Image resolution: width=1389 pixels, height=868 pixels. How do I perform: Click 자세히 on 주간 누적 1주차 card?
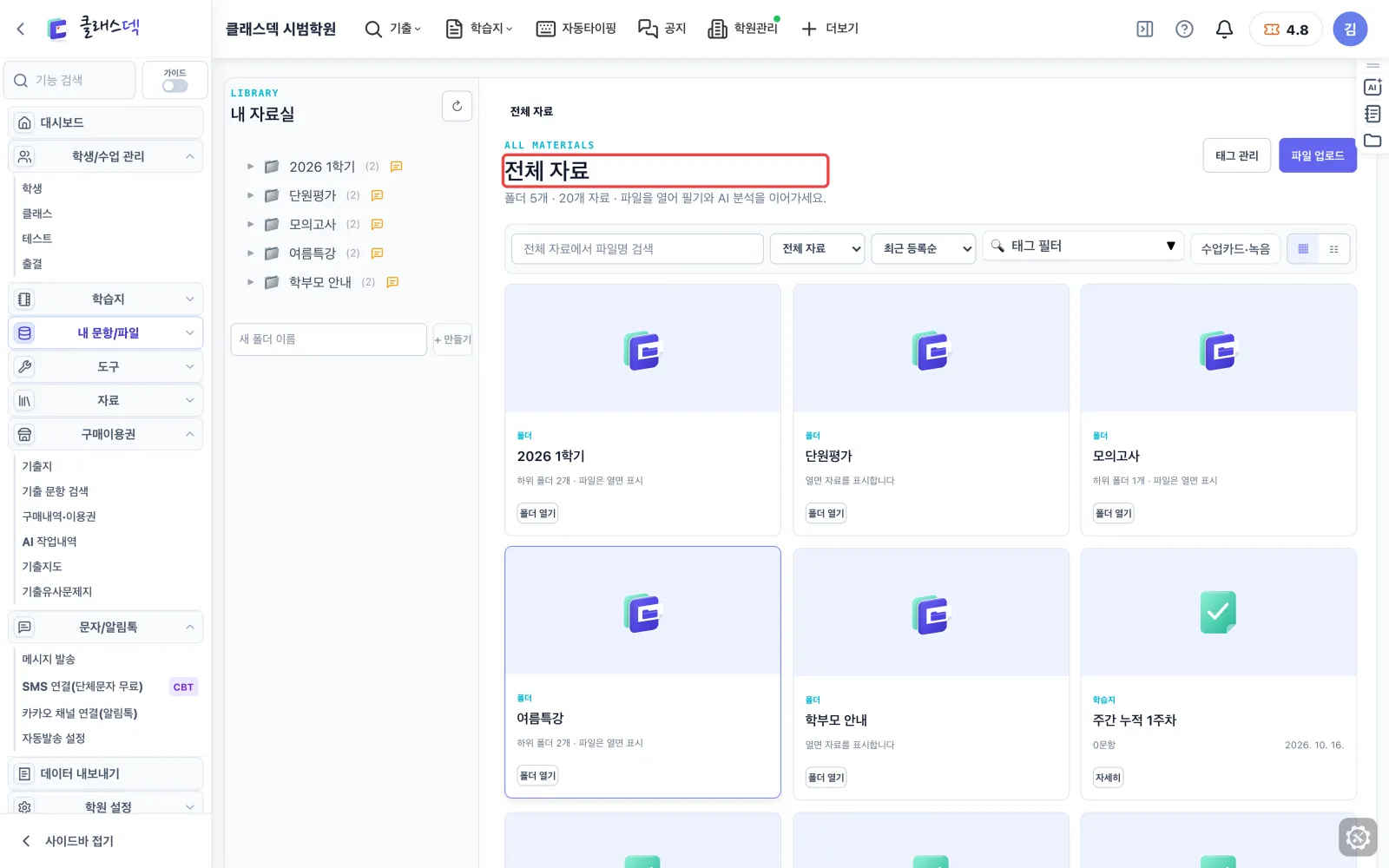pyautogui.click(x=1108, y=778)
